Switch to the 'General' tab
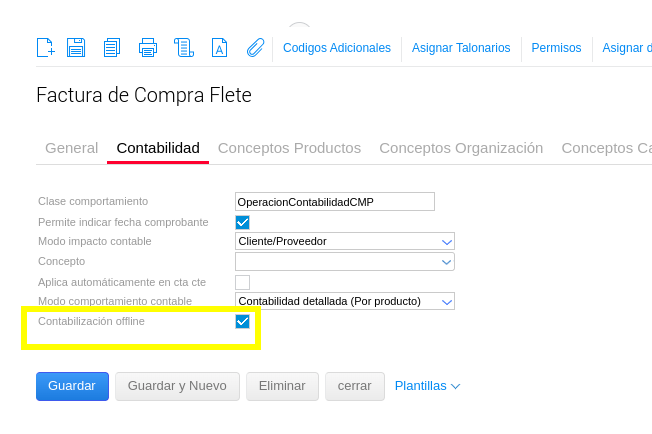This screenshot has height=434, width=652. pos(72,148)
